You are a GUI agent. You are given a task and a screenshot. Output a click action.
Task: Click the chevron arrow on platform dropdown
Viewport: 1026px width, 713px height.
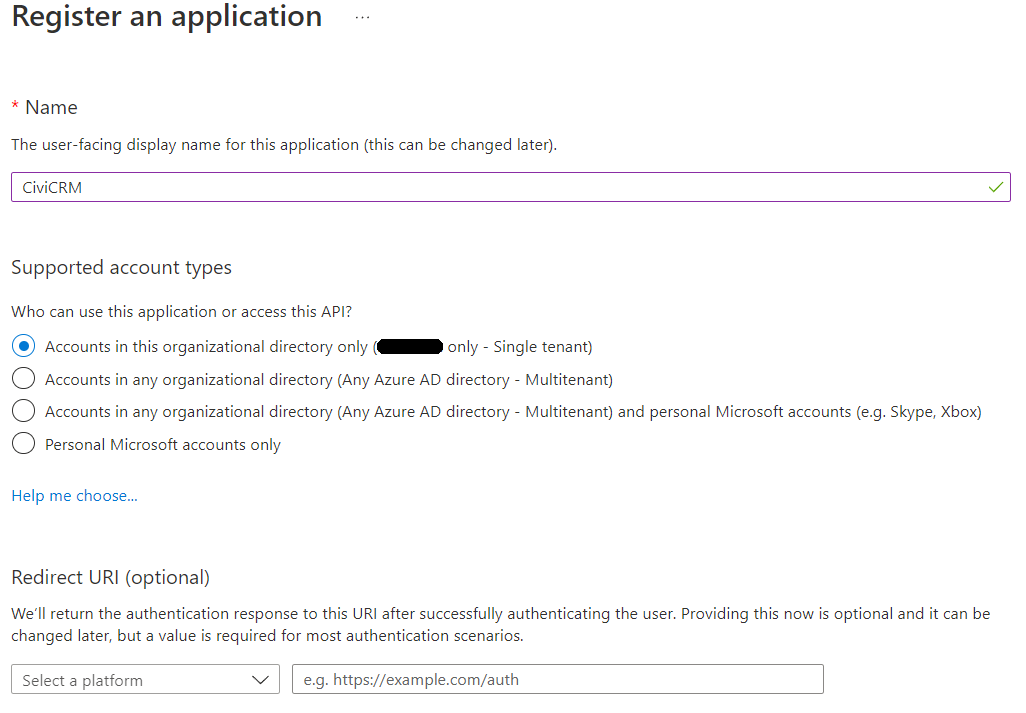(x=261, y=680)
